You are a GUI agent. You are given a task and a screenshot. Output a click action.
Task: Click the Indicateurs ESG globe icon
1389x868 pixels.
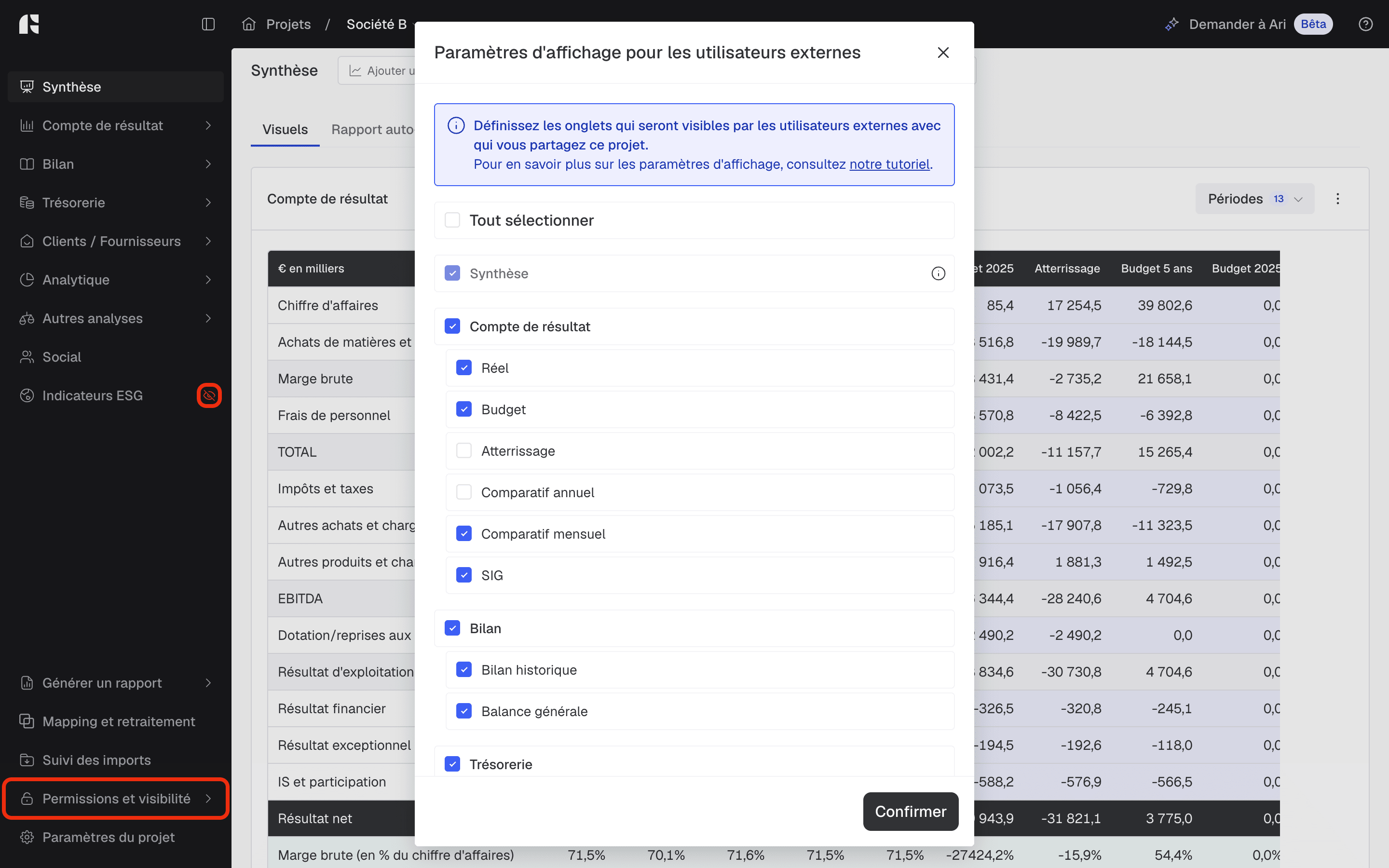point(27,395)
